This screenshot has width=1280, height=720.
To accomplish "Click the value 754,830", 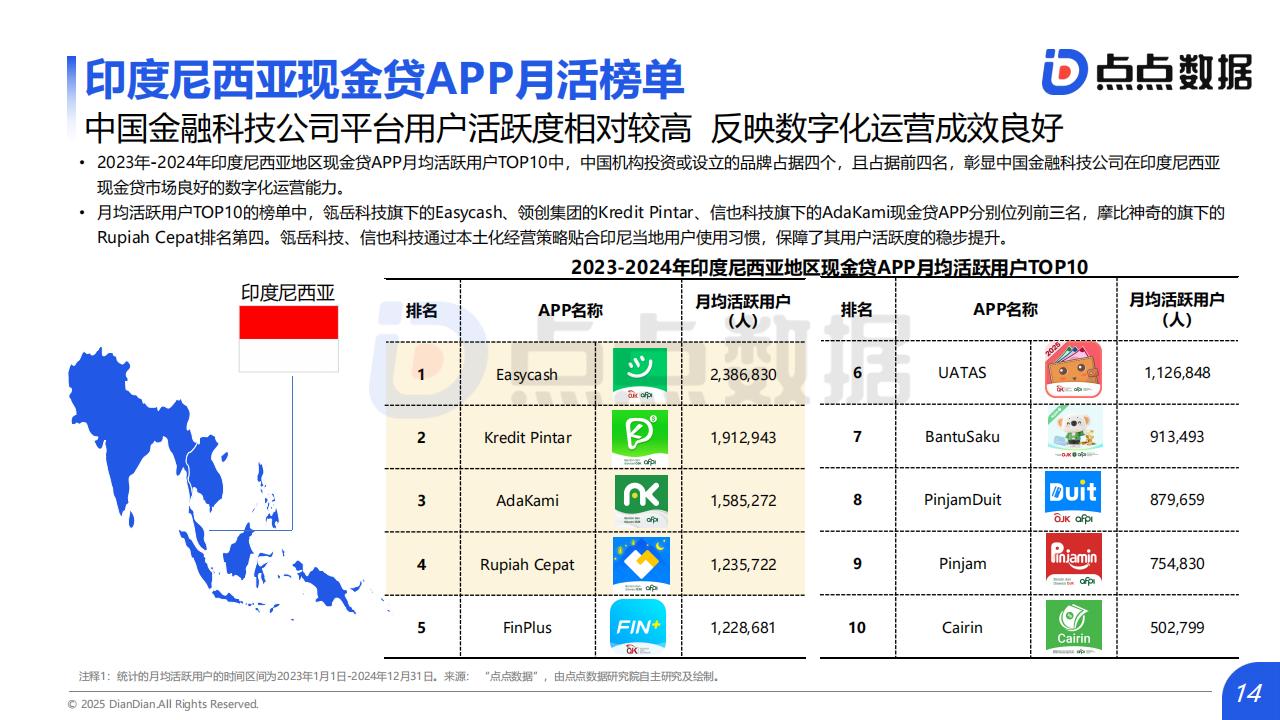I will [1177, 563].
